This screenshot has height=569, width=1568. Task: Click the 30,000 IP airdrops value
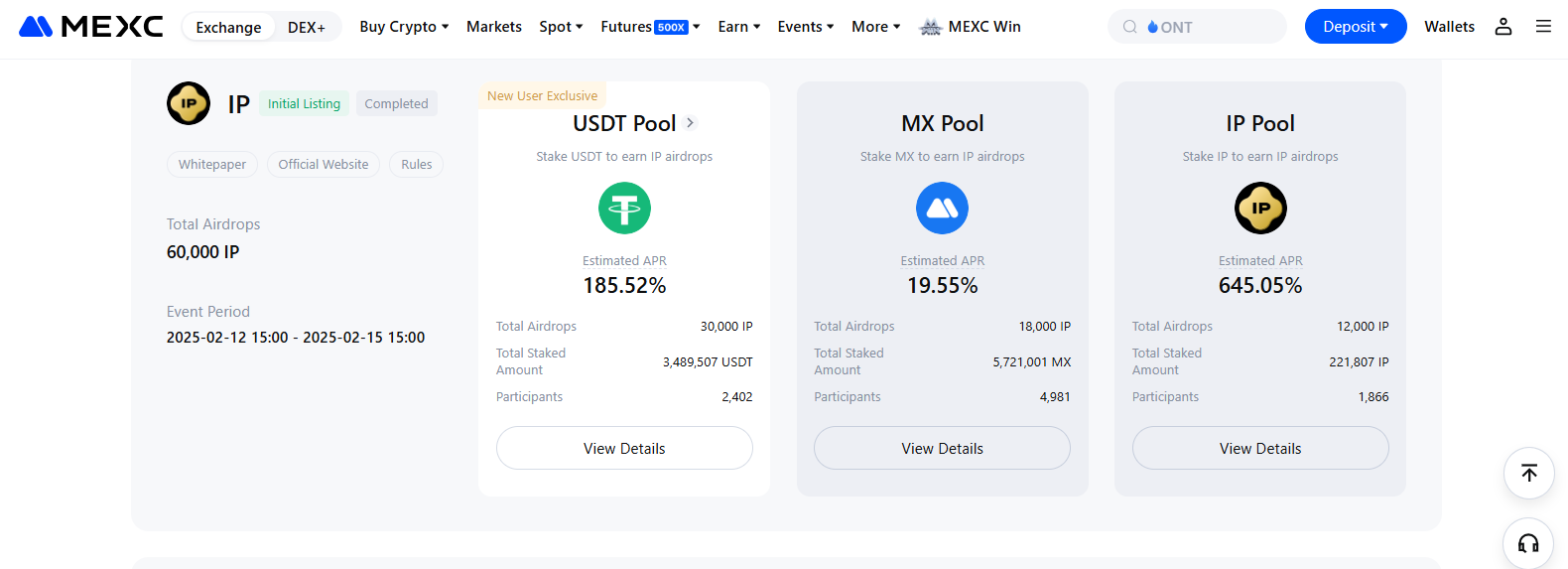(726, 326)
